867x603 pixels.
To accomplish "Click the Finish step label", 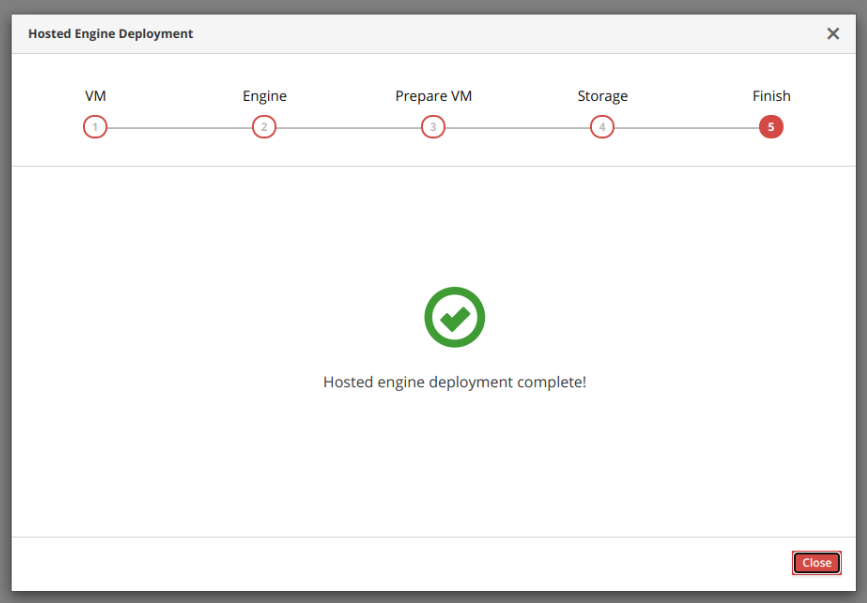I will (x=771, y=96).
